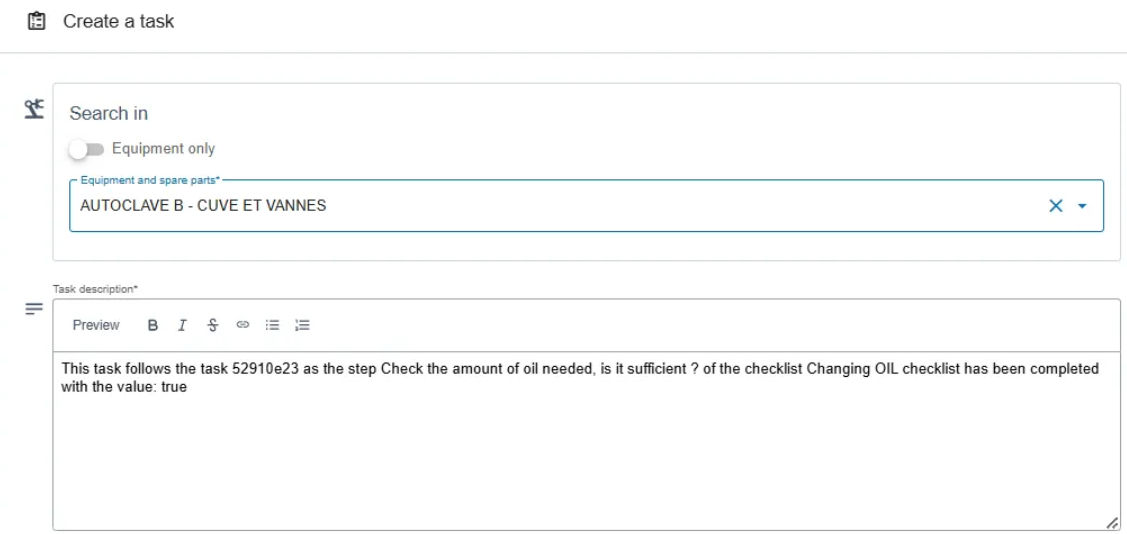Image resolution: width=1127 pixels, height=534 pixels.
Task: Open the Preview of the task description
Action: [96, 325]
